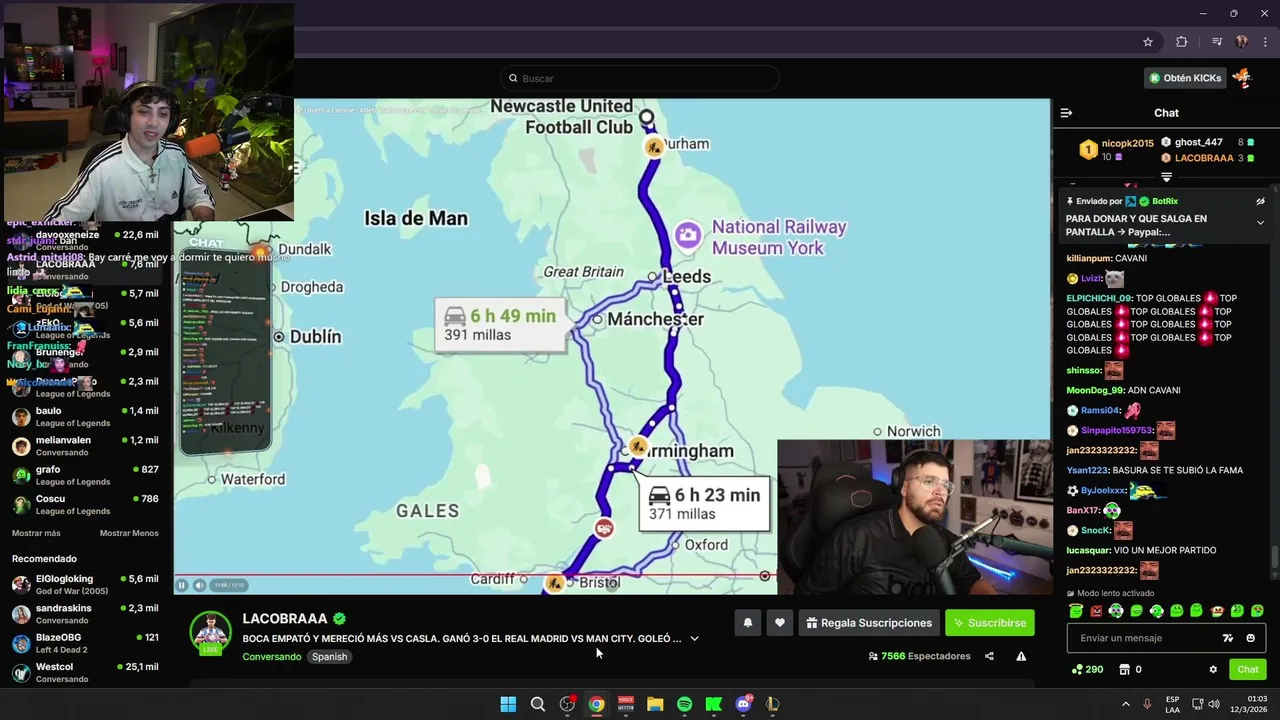Expand the pinned message chevron
1280x720 pixels.
point(1260,222)
